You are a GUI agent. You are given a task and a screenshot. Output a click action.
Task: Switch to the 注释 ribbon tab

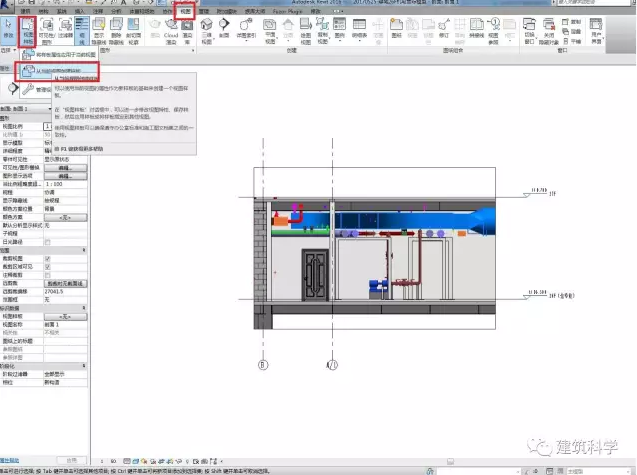pyautogui.click(x=98, y=11)
